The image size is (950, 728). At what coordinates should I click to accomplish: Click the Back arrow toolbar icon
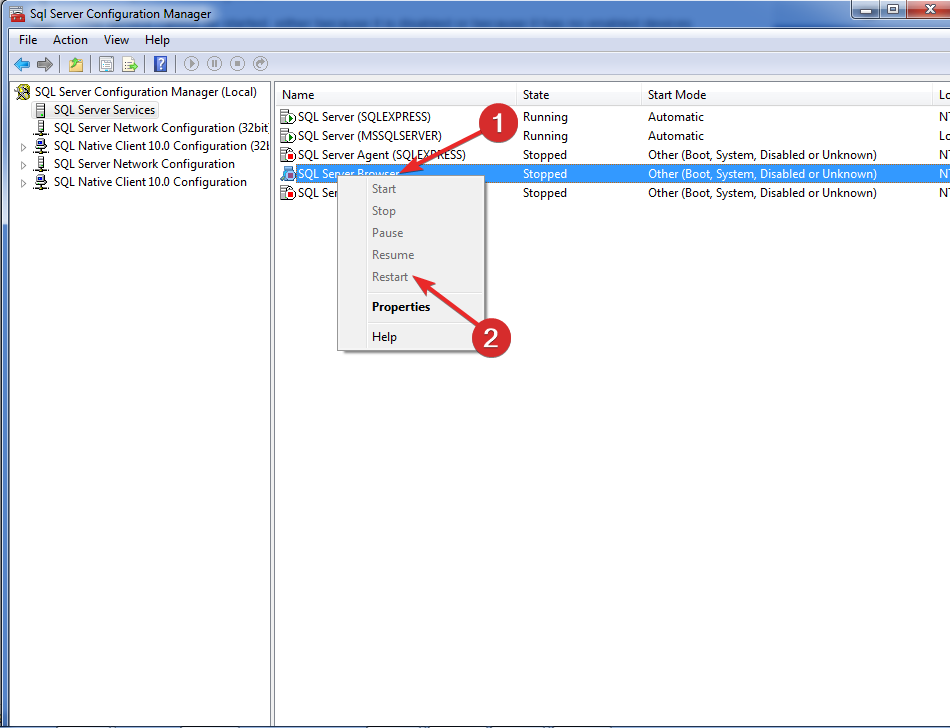pyautogui.click(x=22, y=64)
